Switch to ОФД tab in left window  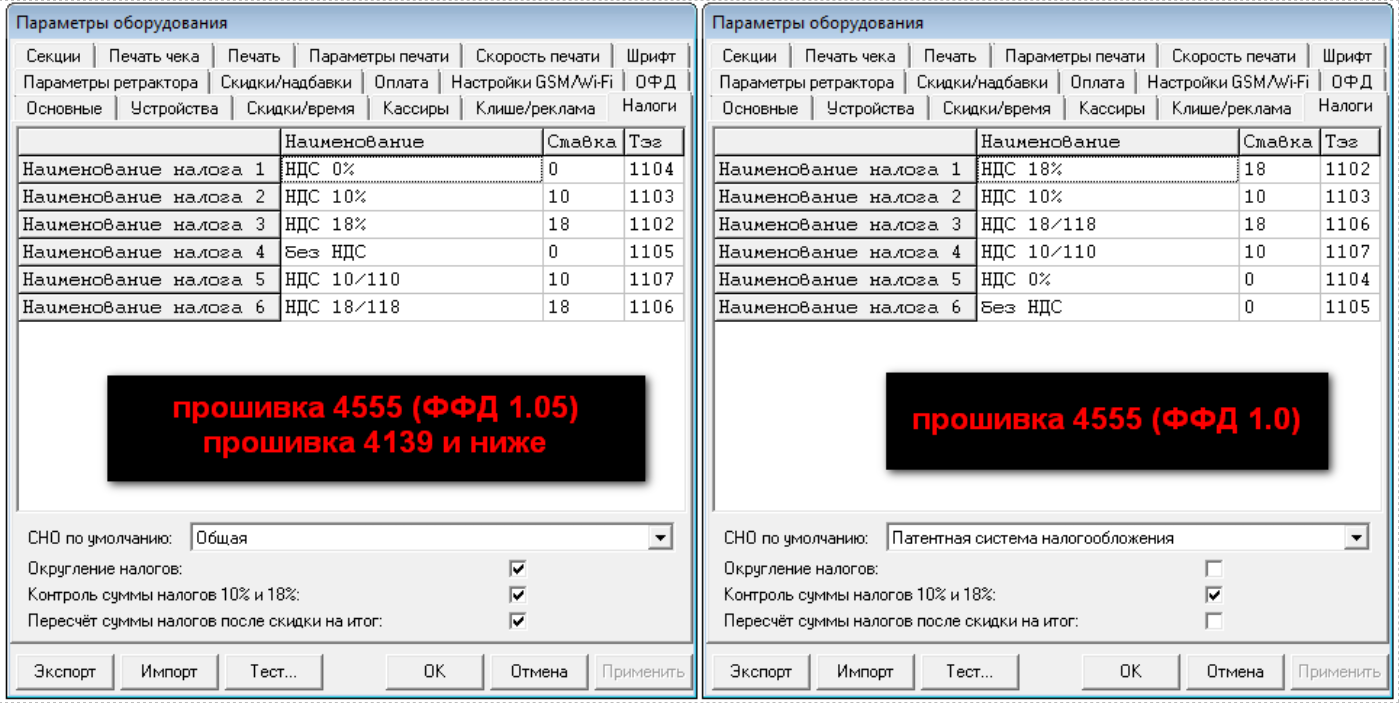(x=655, y=82)
